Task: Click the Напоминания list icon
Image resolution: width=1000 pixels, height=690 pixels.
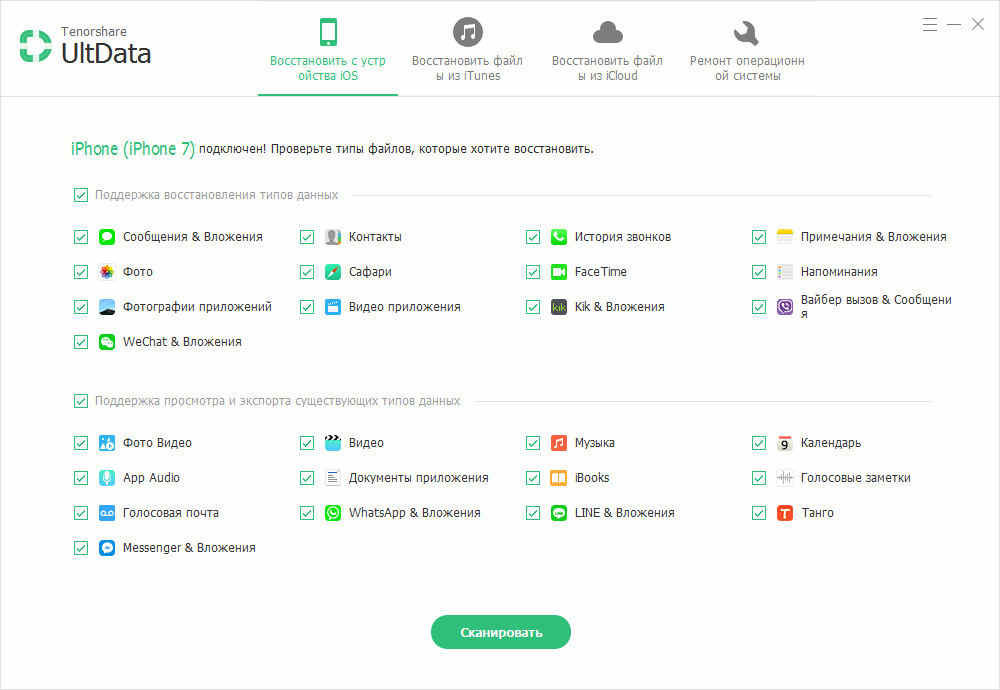Action: coord(784,272)
